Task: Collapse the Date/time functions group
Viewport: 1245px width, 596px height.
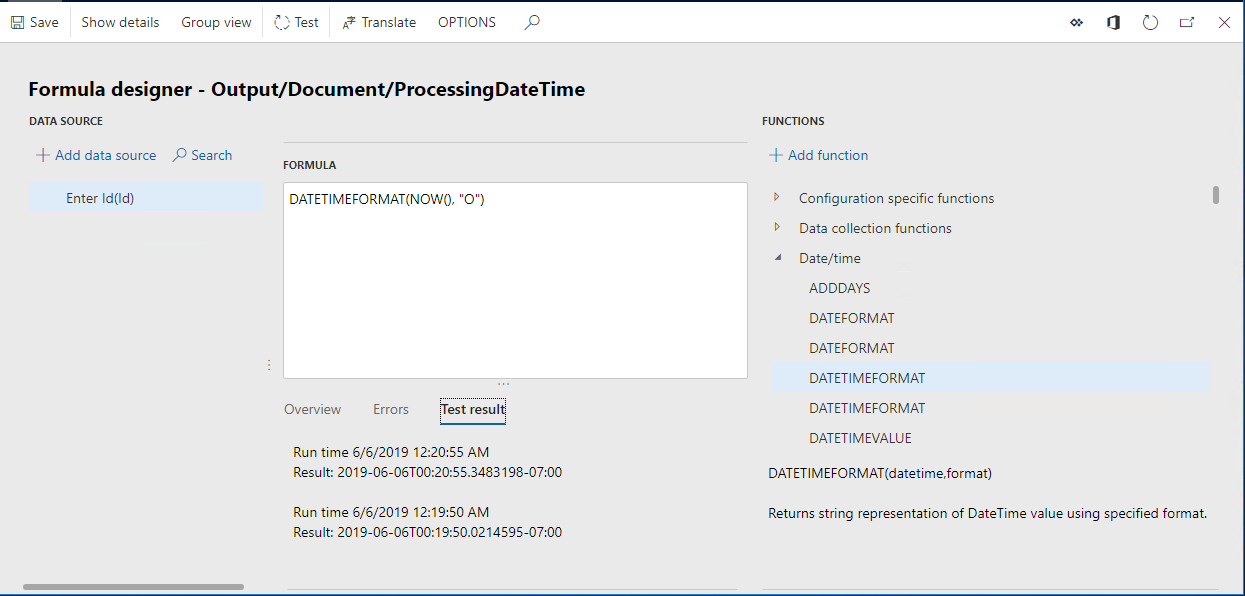Action: point(777,257)
